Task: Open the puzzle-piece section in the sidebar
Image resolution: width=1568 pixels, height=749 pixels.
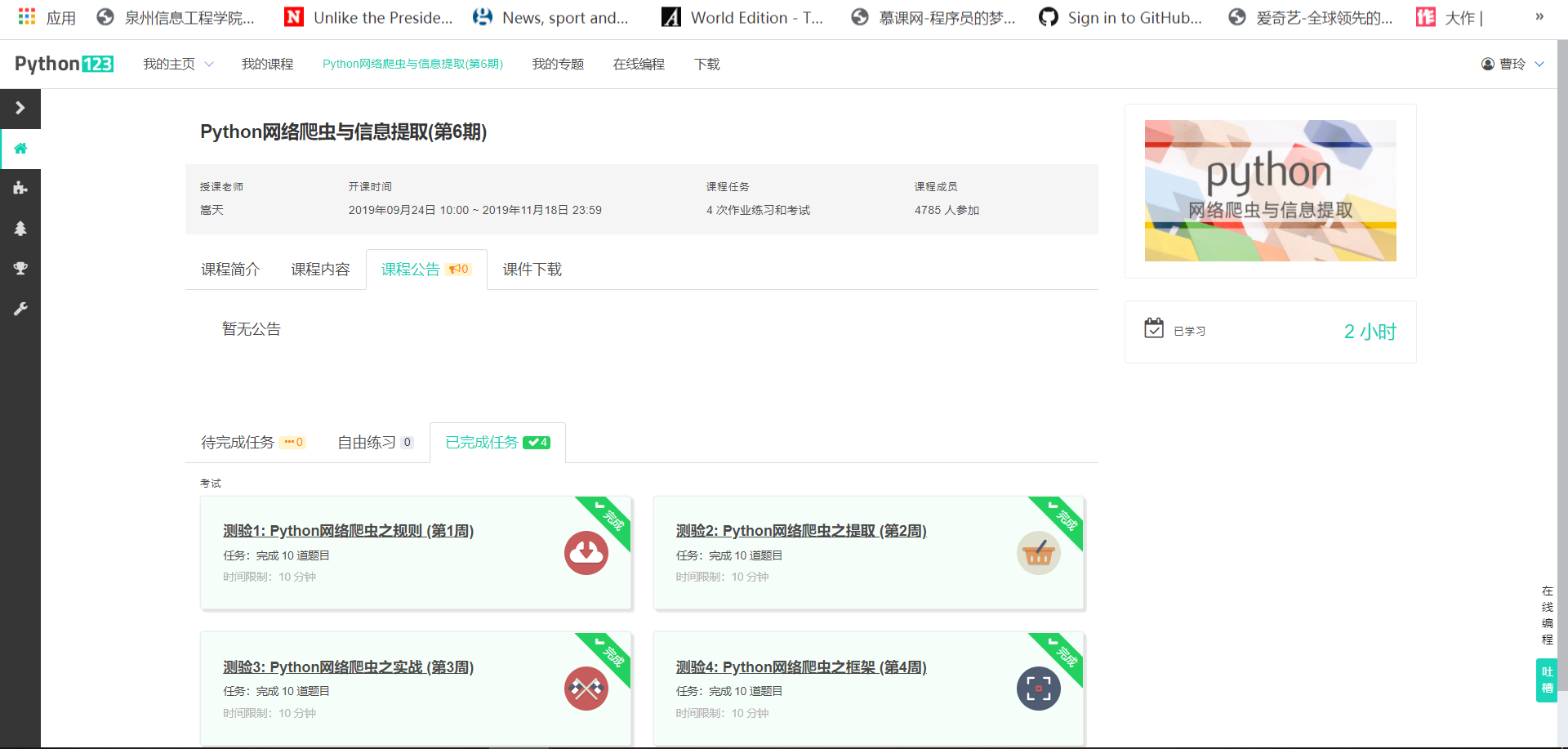Action: (x=20, y=188)
